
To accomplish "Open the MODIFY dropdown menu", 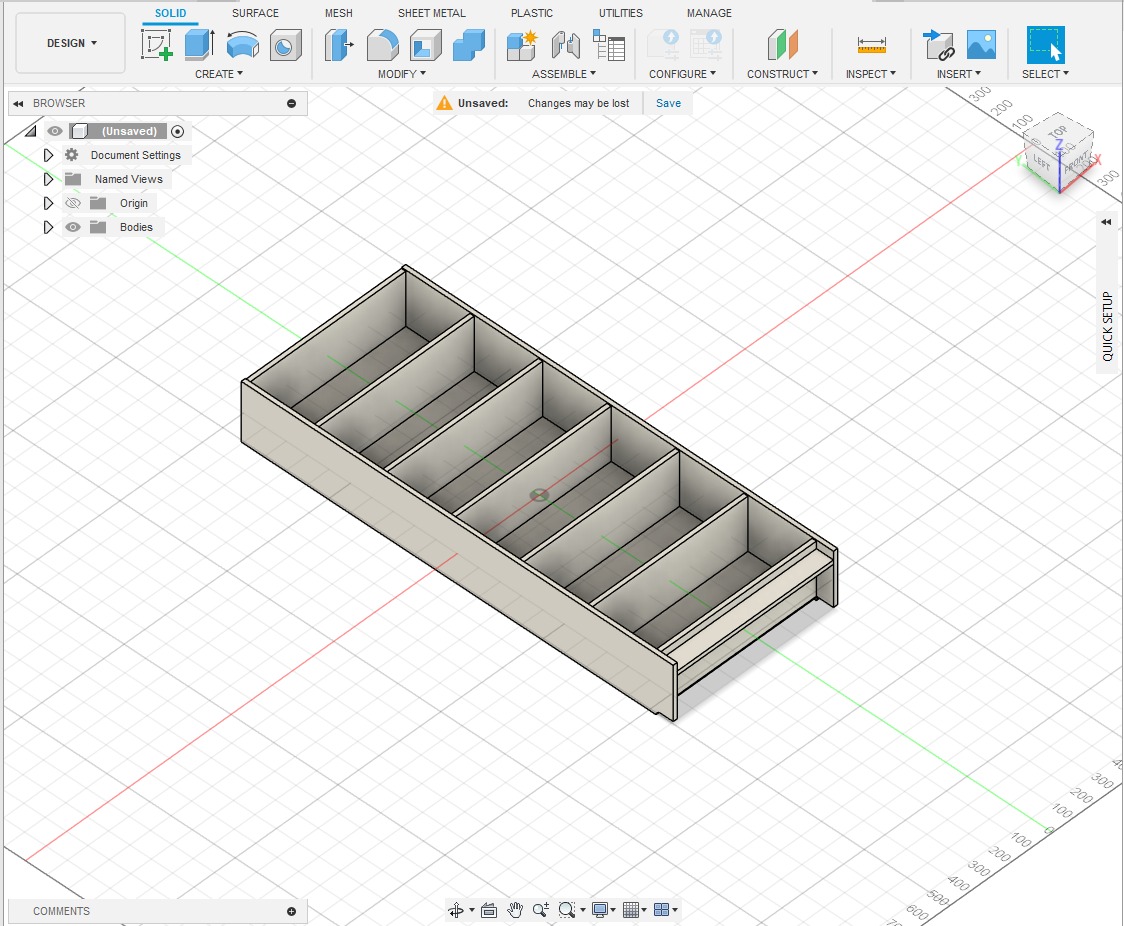I will pos(402,74).
